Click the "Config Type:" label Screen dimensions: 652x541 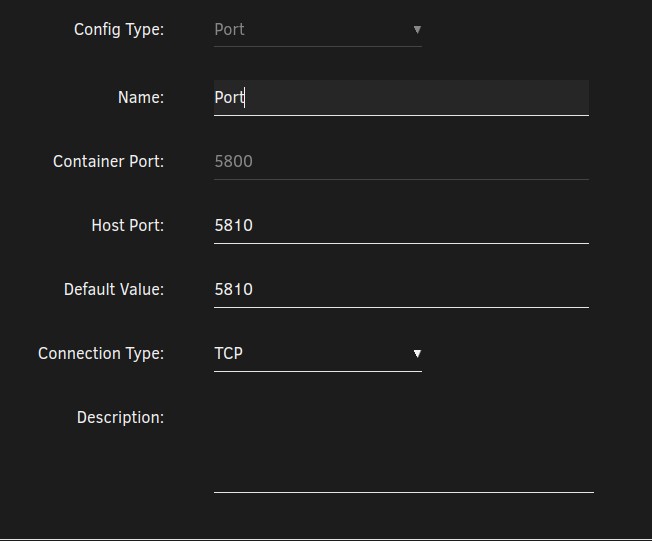pos(119,30)
